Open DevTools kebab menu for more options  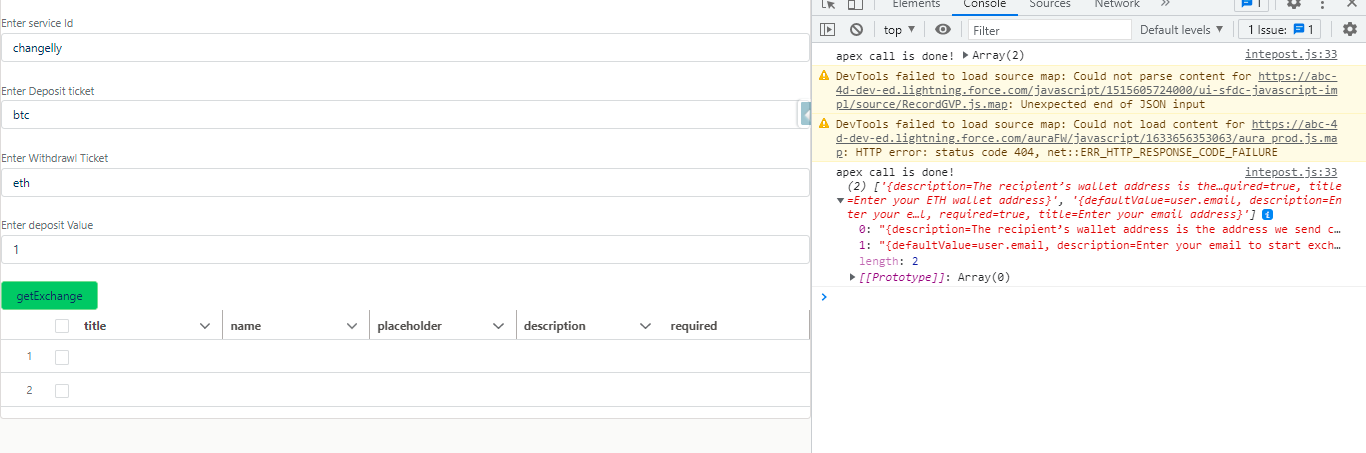1321,5
